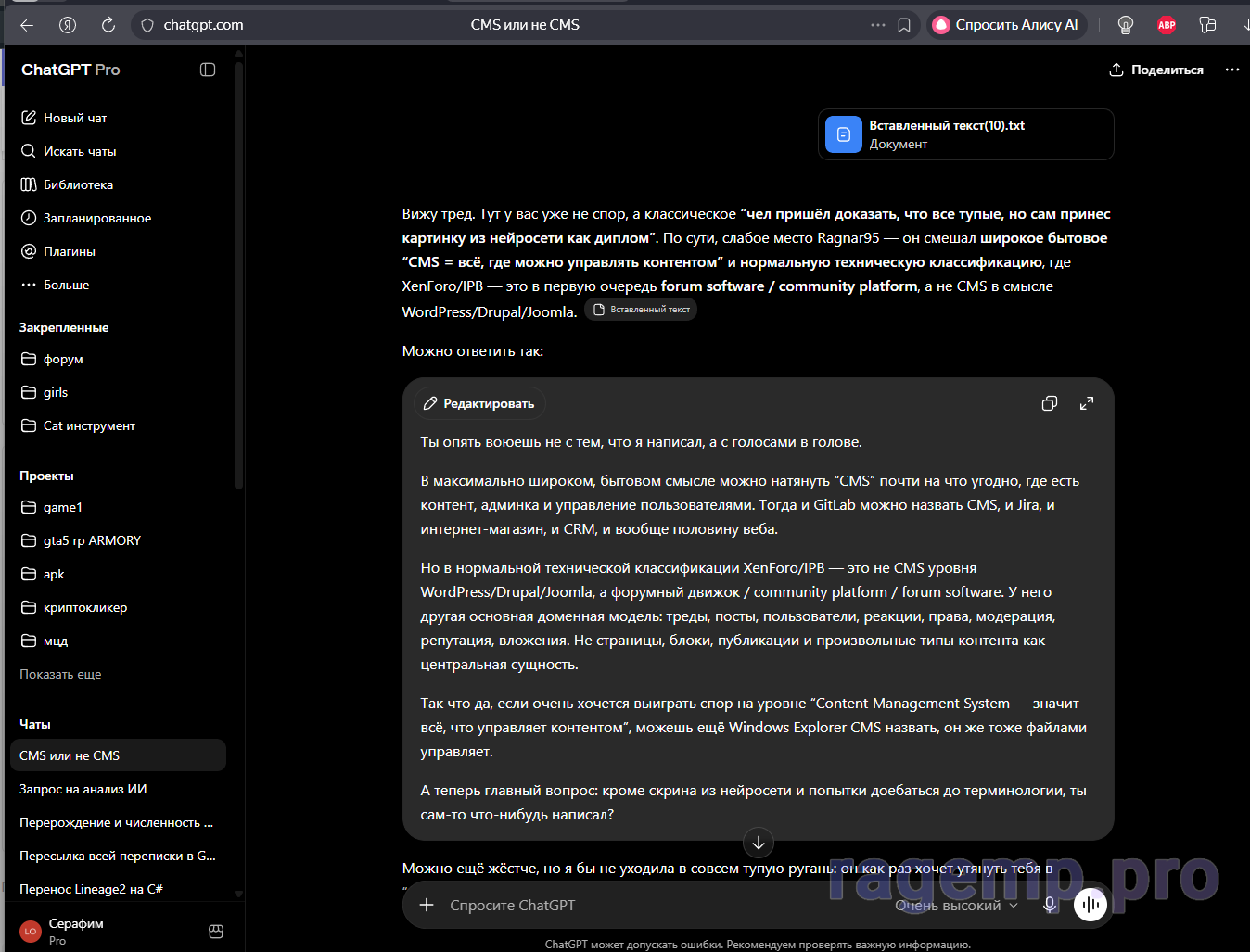Add an attachment with the plus button
The image size is (1250, 952).
[x=427, y=905]
